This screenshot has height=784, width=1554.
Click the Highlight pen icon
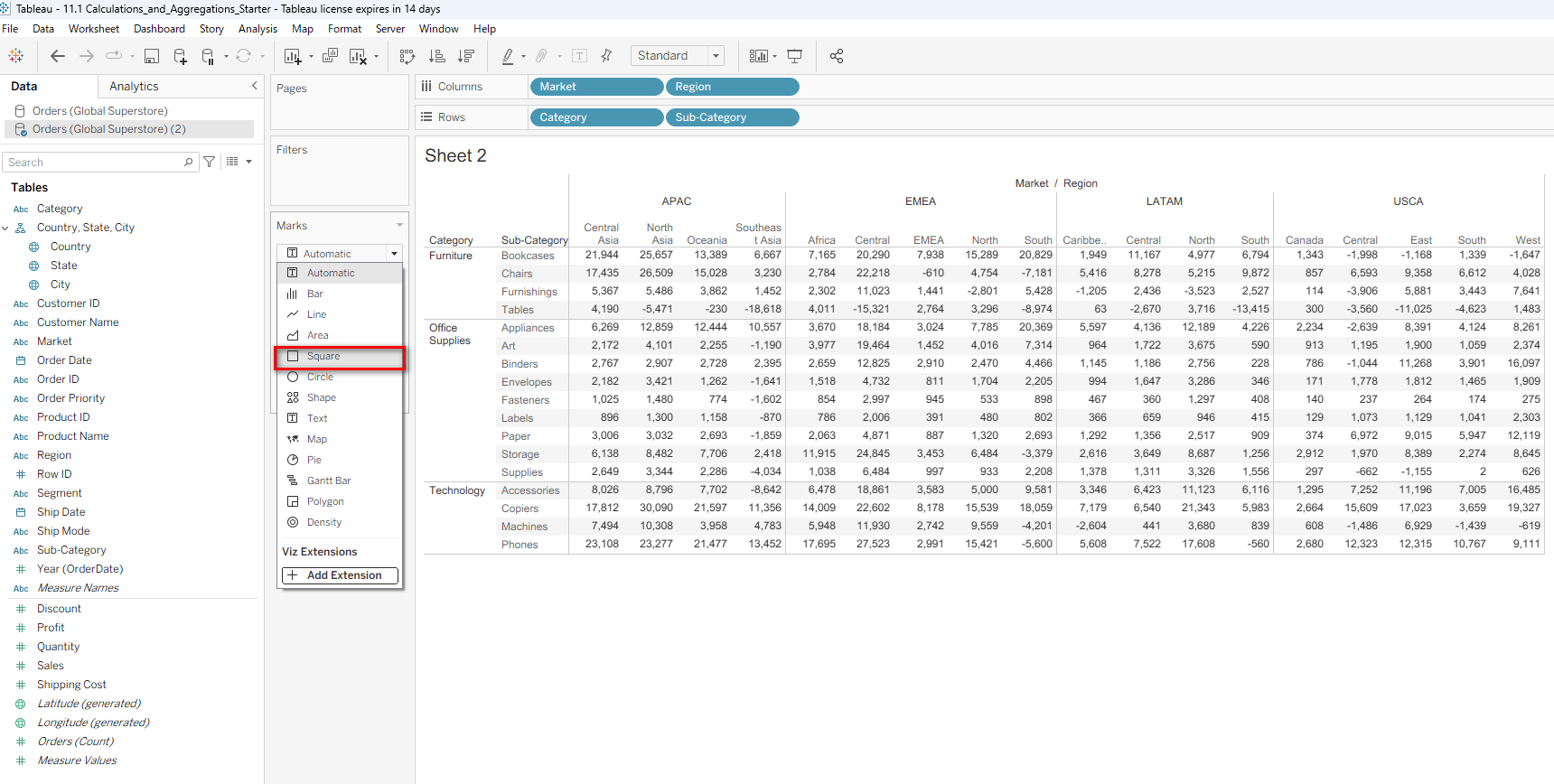508,56
